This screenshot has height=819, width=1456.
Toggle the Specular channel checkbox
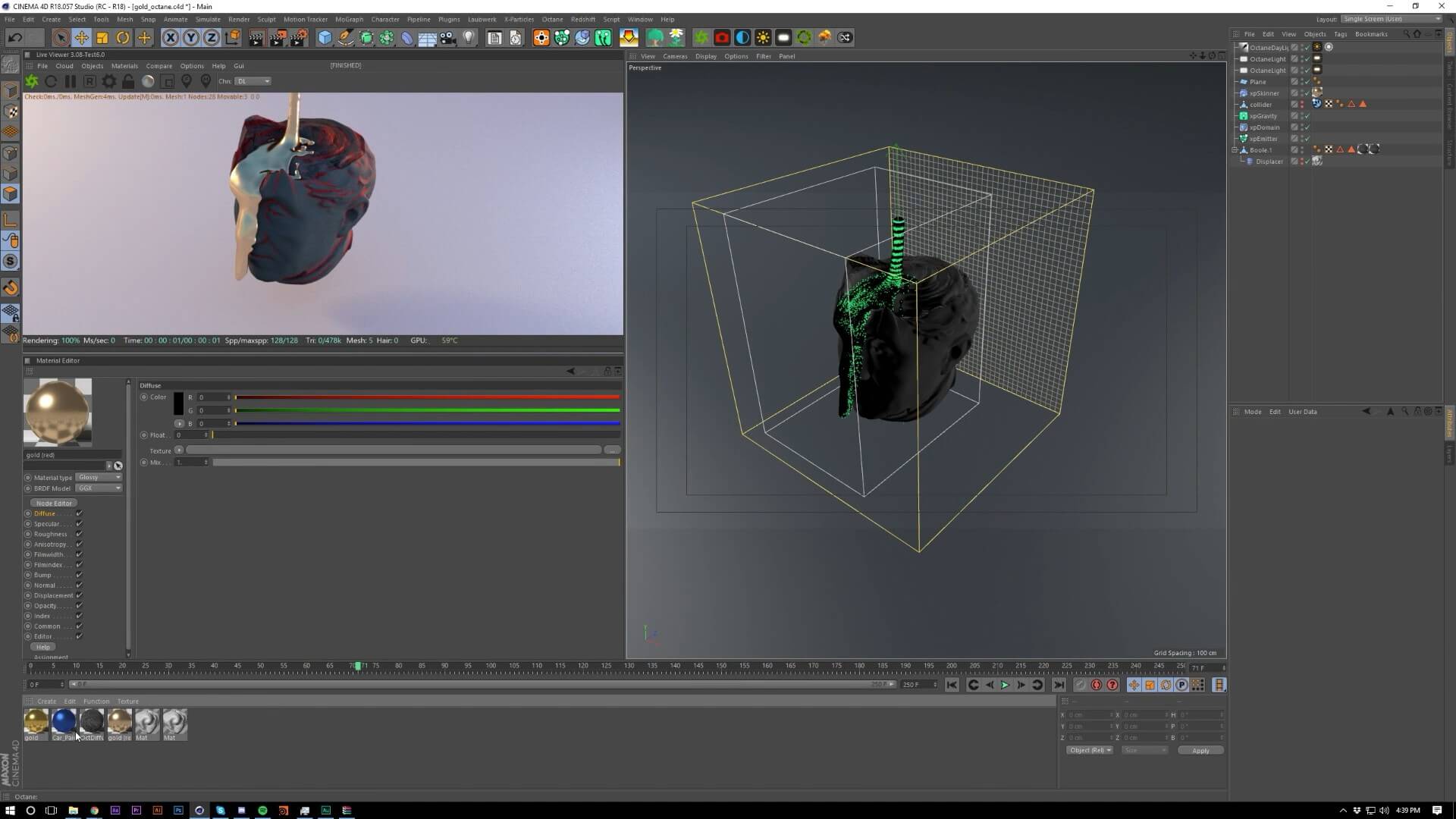pos(79,524)
